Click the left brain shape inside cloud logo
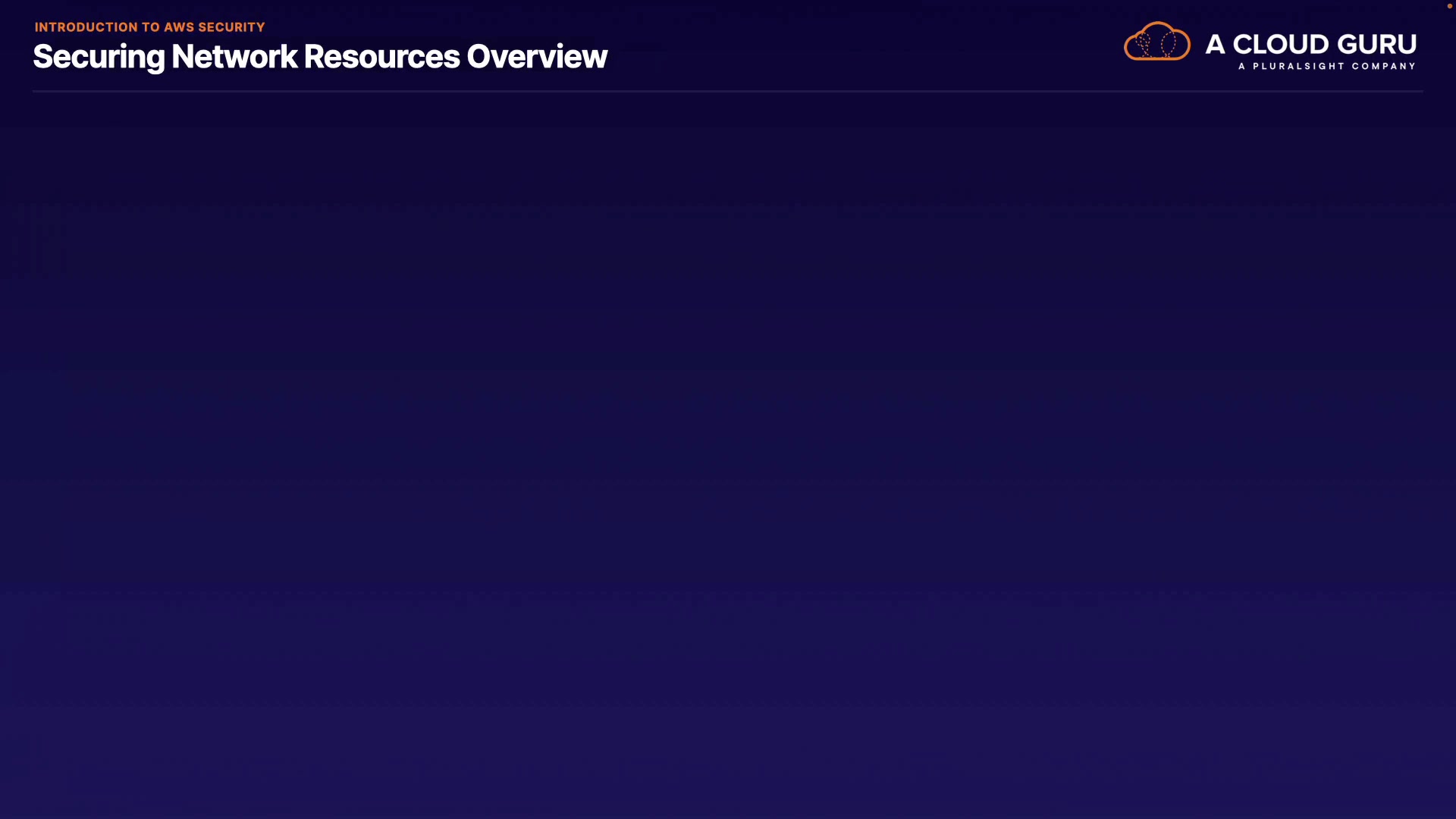1456x819 pixels. [1144, 45]
